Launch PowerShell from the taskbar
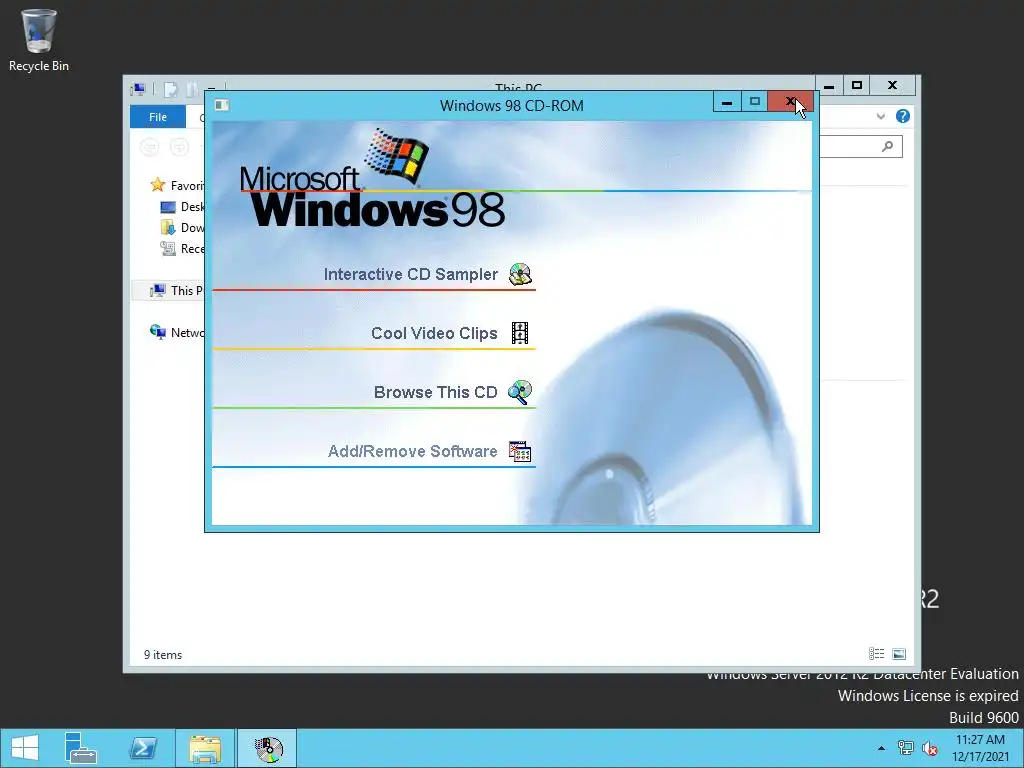This screenshot has height=768, width=1024. [x=143, y=748]
